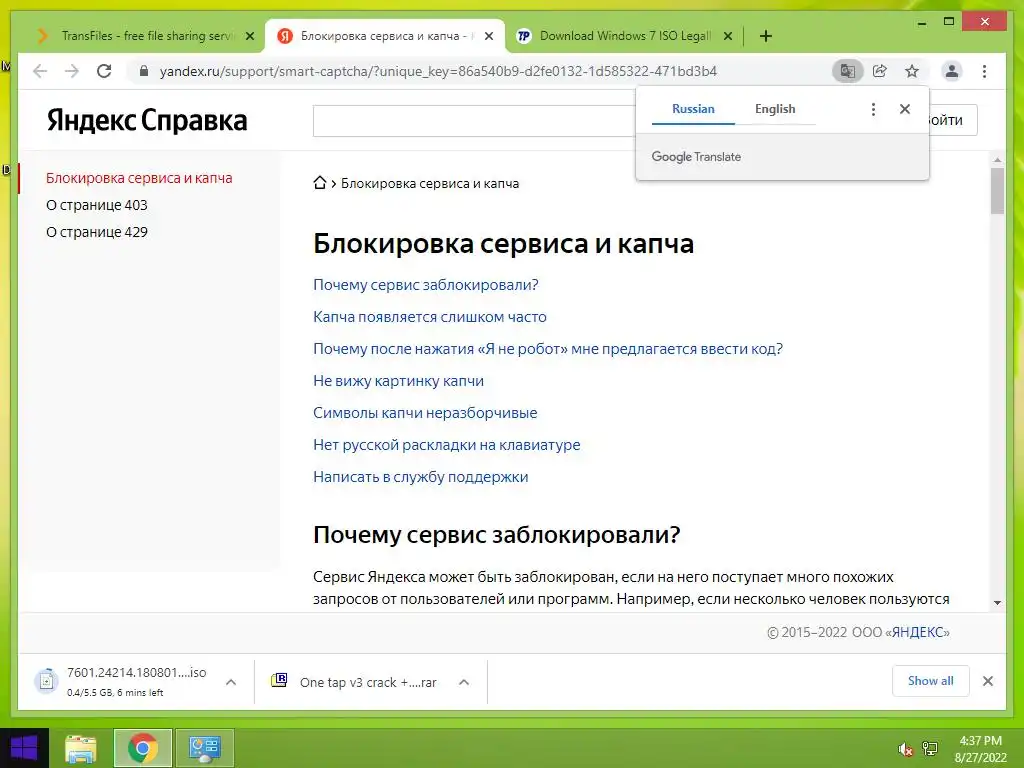
Task: Open link Не вижу картинку капчи
Action: point(398,381)
